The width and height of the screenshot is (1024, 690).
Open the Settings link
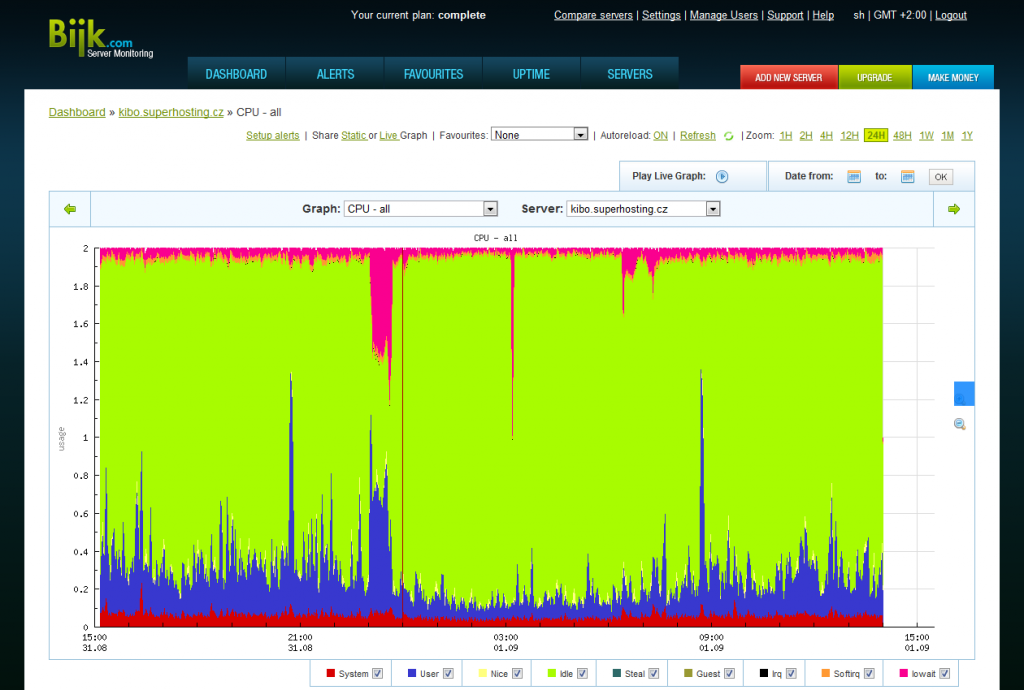tap(661, 15)
